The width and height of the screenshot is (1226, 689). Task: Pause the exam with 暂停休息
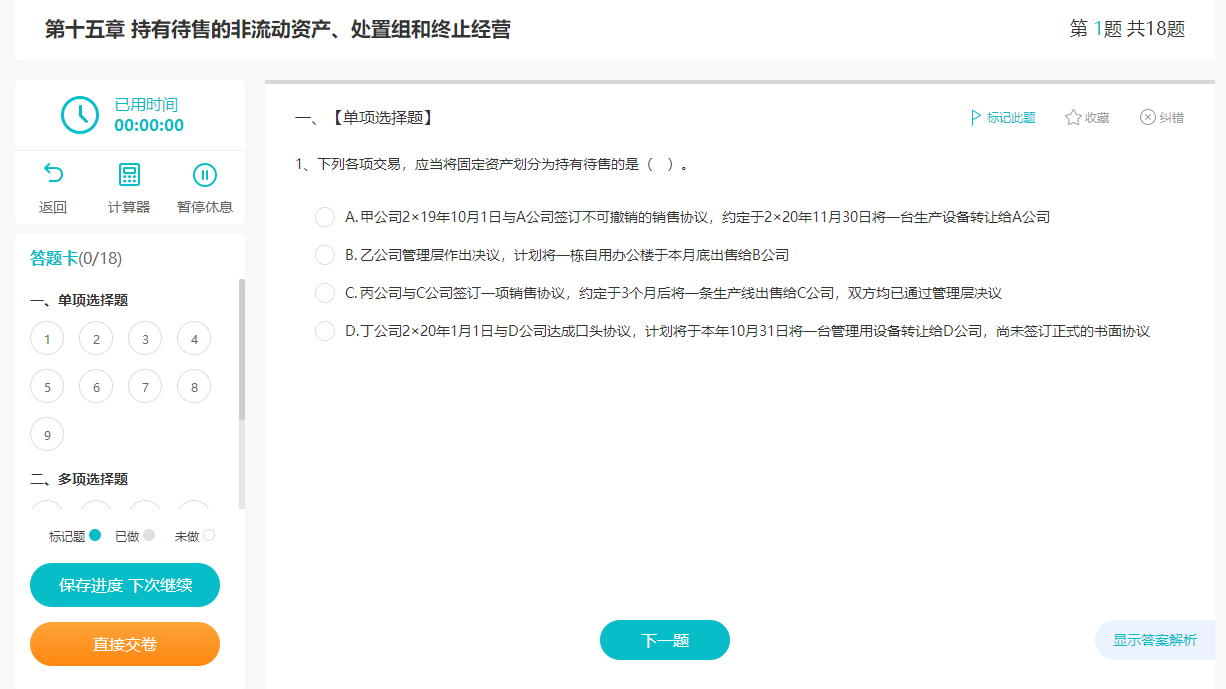click(203, 186)
